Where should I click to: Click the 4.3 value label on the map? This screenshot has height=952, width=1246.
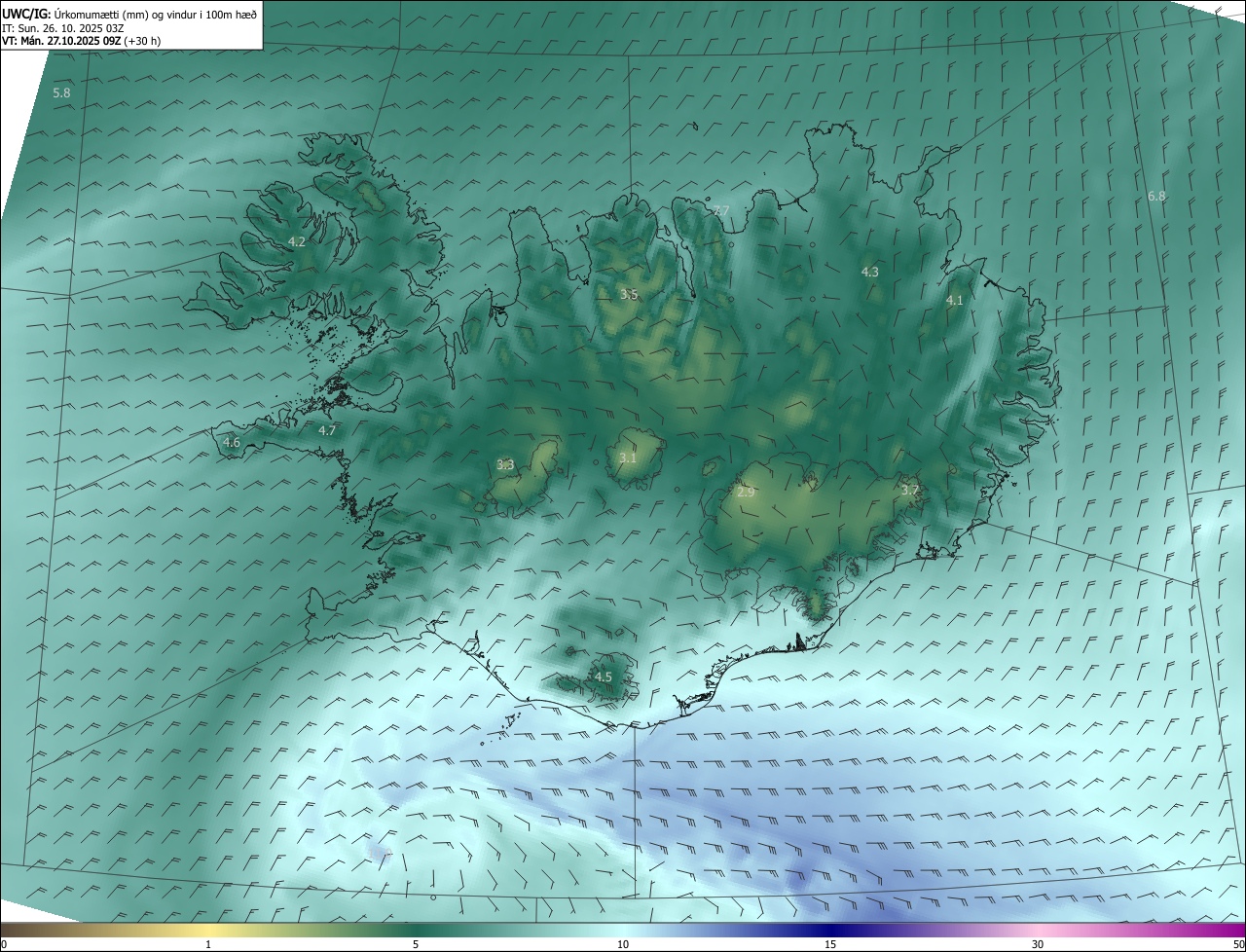click(870, 272)
